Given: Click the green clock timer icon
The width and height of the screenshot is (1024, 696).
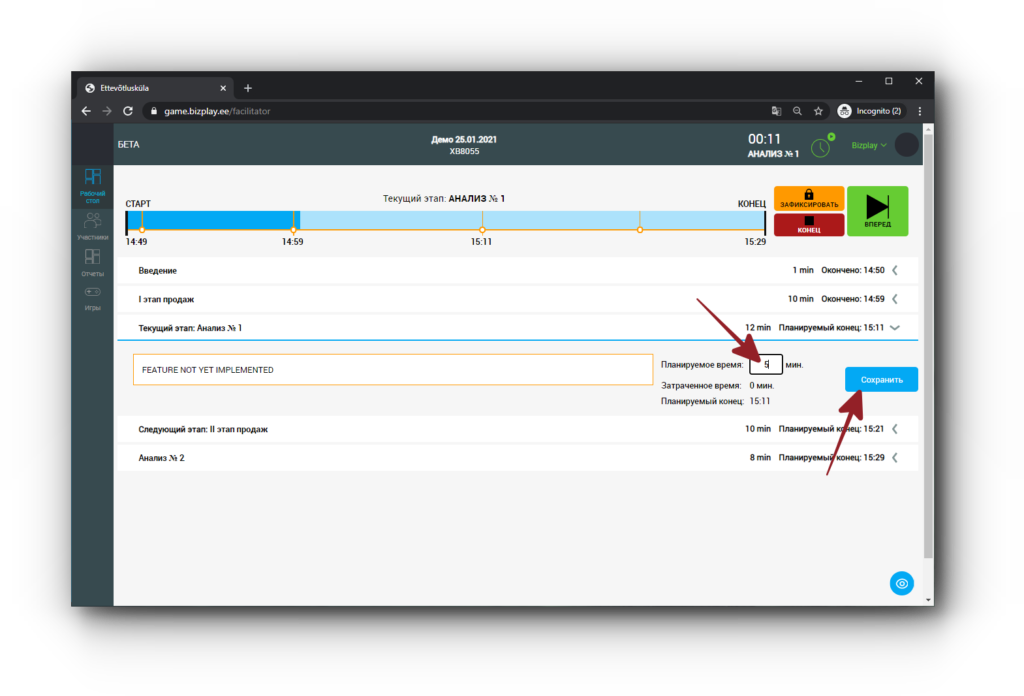Looking at the screenshot, I should point(820,147).
